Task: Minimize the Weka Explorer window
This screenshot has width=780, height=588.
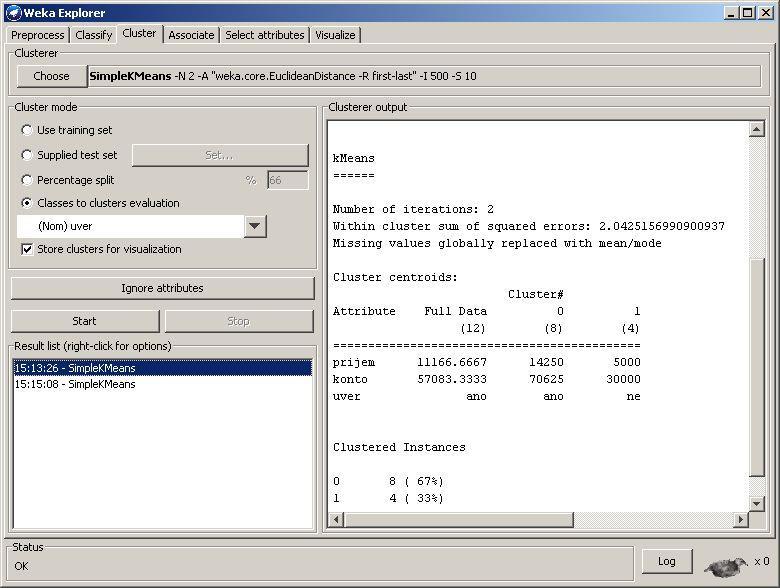Action: (x=731, y=13)
